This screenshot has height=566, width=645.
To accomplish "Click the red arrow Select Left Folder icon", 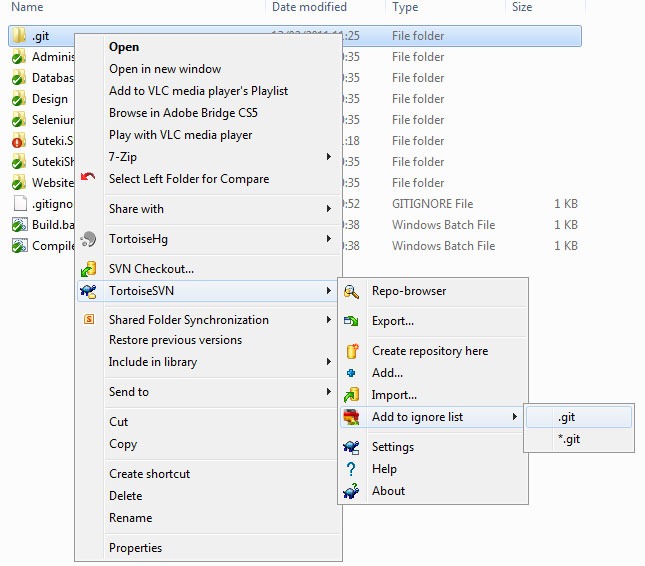I will coord(88,177).
